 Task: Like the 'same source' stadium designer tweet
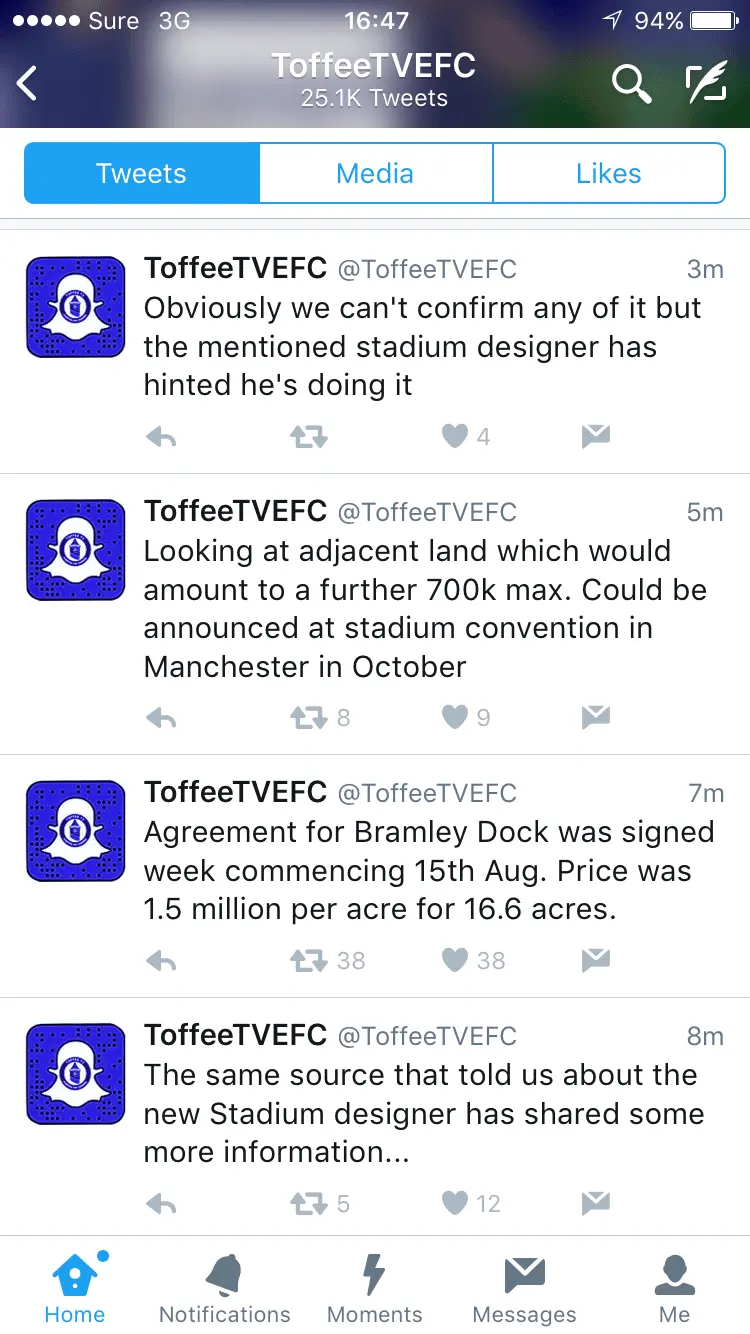coord(455,1204)
